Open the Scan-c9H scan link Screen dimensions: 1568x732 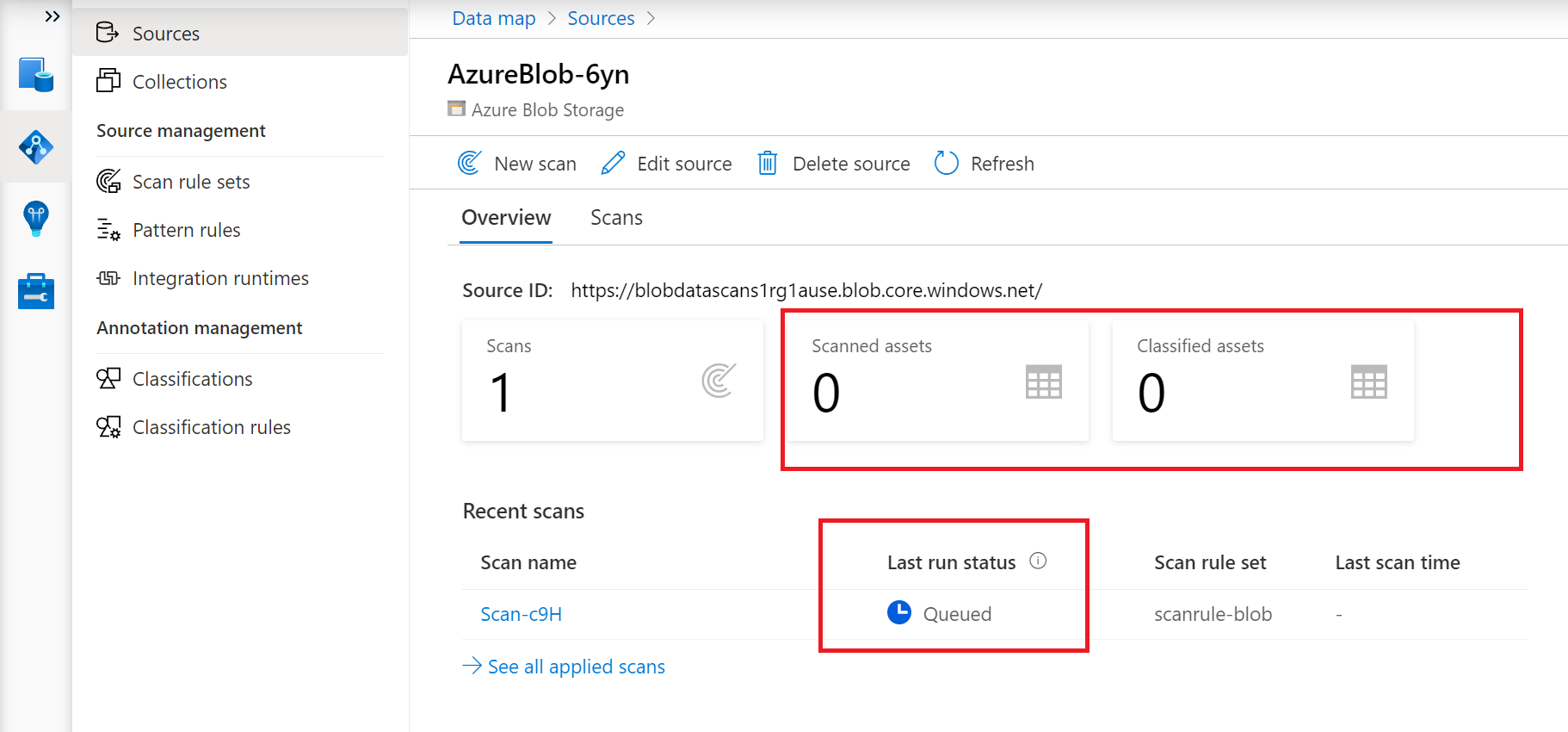pyautogui.click(x=521, y=614)
